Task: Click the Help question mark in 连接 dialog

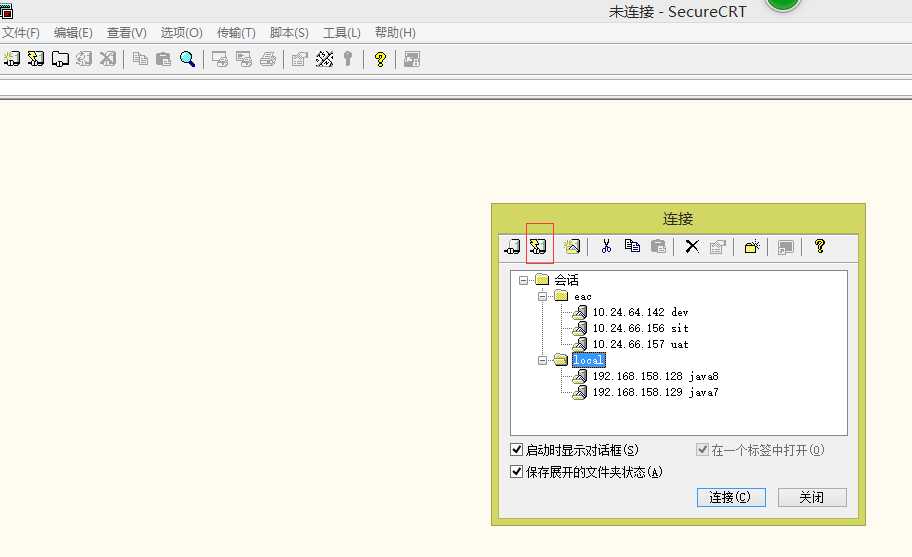Action: 820,246
